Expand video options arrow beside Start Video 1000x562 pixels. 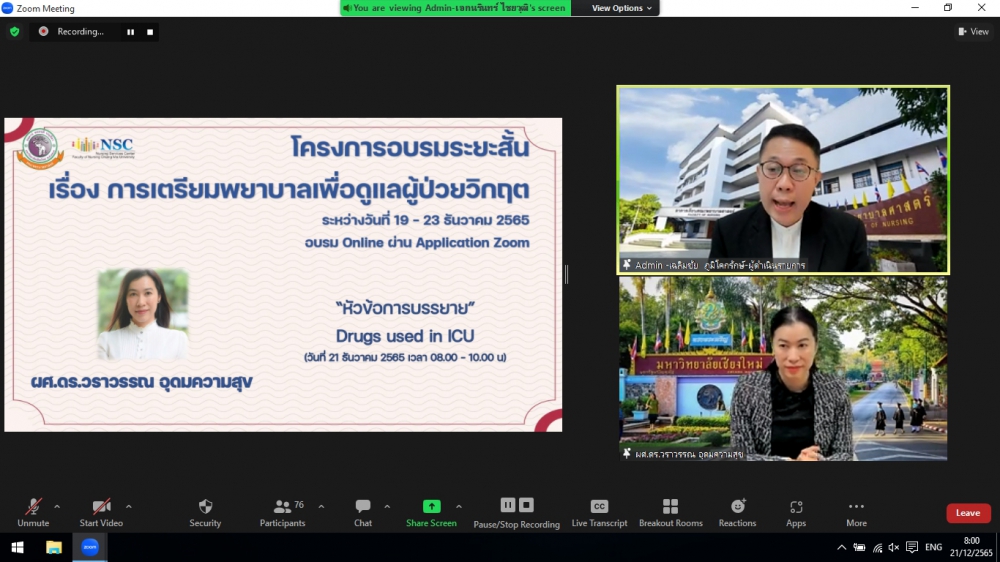coord(129,506)
